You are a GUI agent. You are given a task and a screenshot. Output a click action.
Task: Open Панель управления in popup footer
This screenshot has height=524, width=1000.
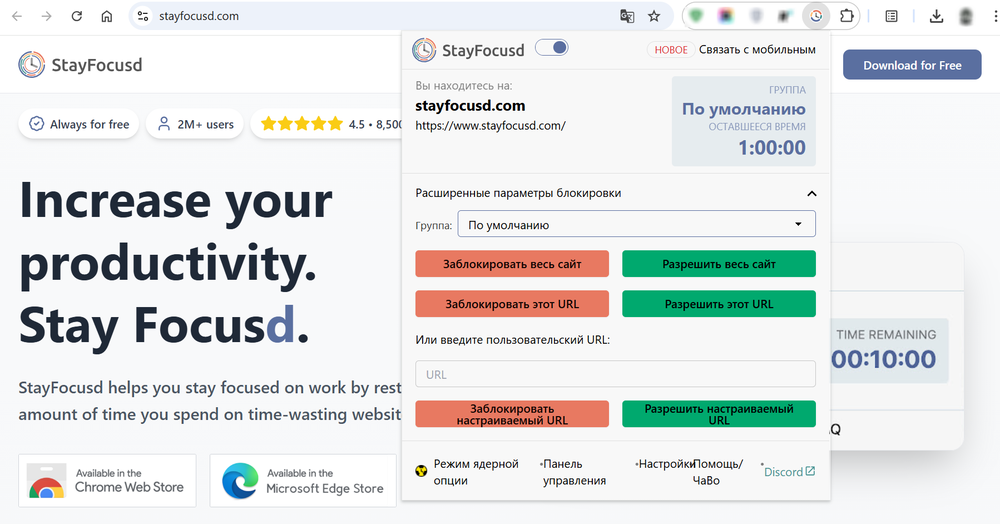coord(574,472)
